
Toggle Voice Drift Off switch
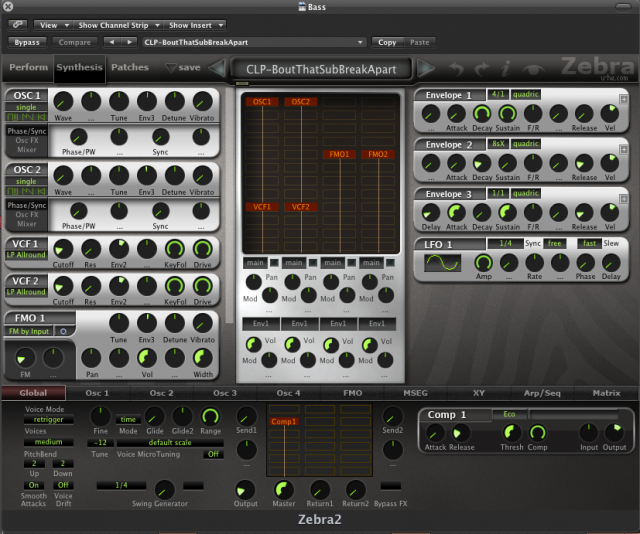(62, 485)
